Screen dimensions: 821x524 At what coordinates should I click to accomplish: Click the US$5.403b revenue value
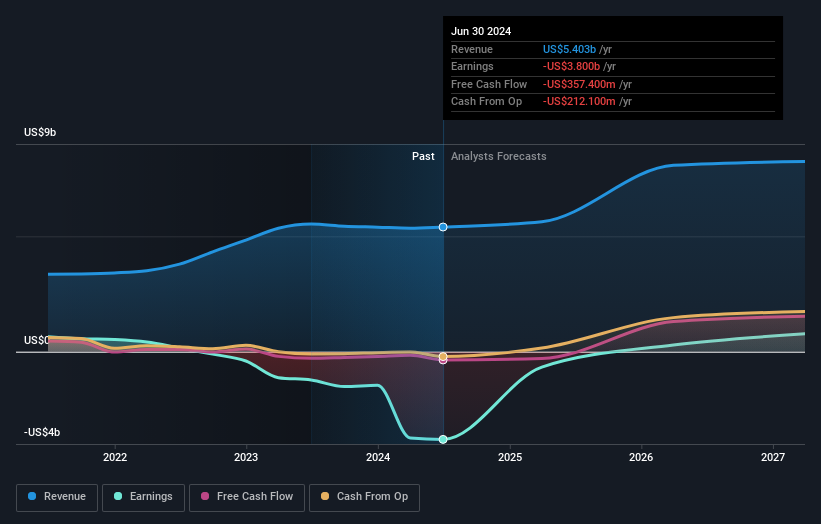pos(569,49)
